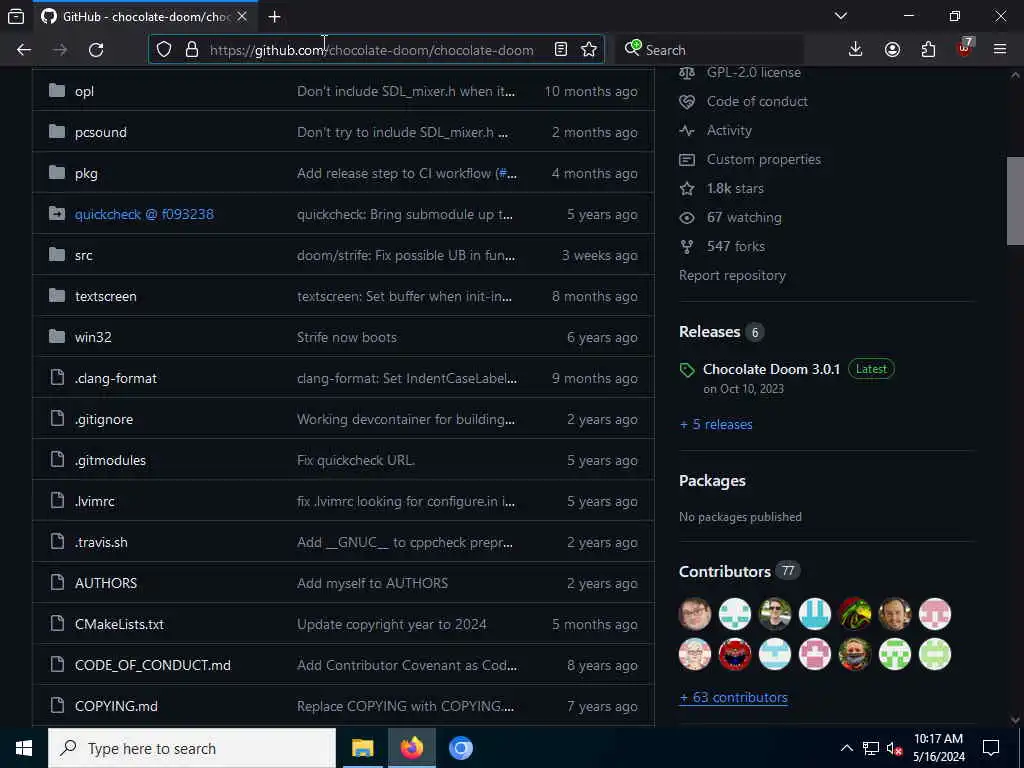
Task: Open commit 'Fix quickcheck URL.'
Action: pyautogui.click(x=356, y=460)
